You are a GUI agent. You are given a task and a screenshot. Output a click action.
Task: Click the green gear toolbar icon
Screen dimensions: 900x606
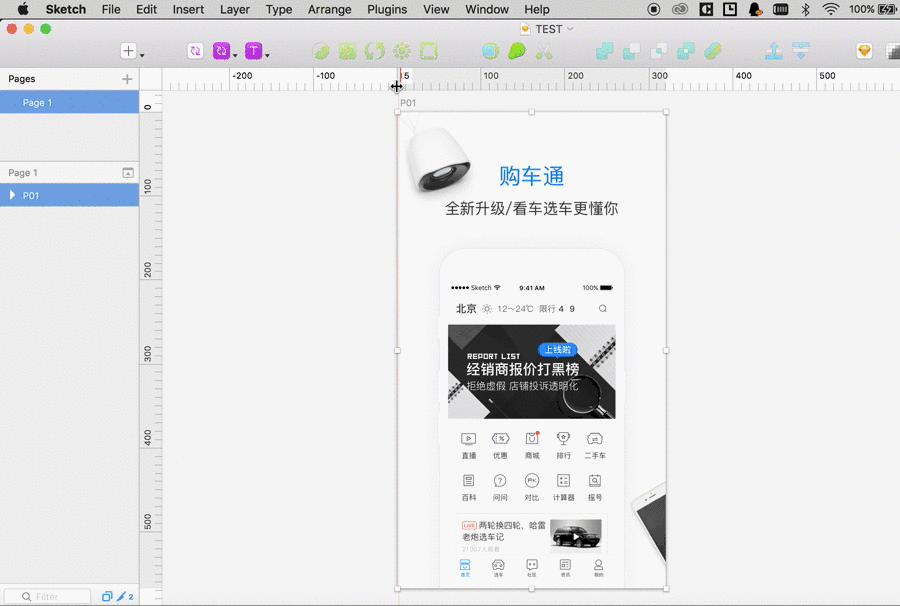point(402,51)
